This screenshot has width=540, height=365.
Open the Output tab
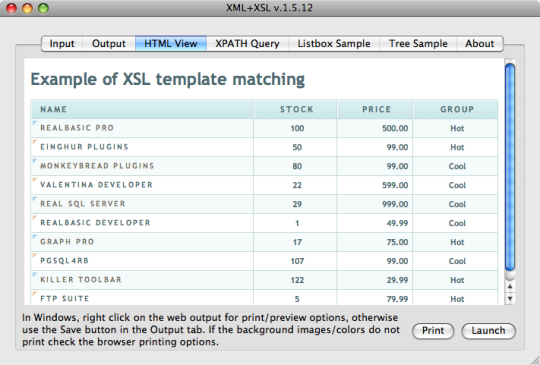pos(109,44)
